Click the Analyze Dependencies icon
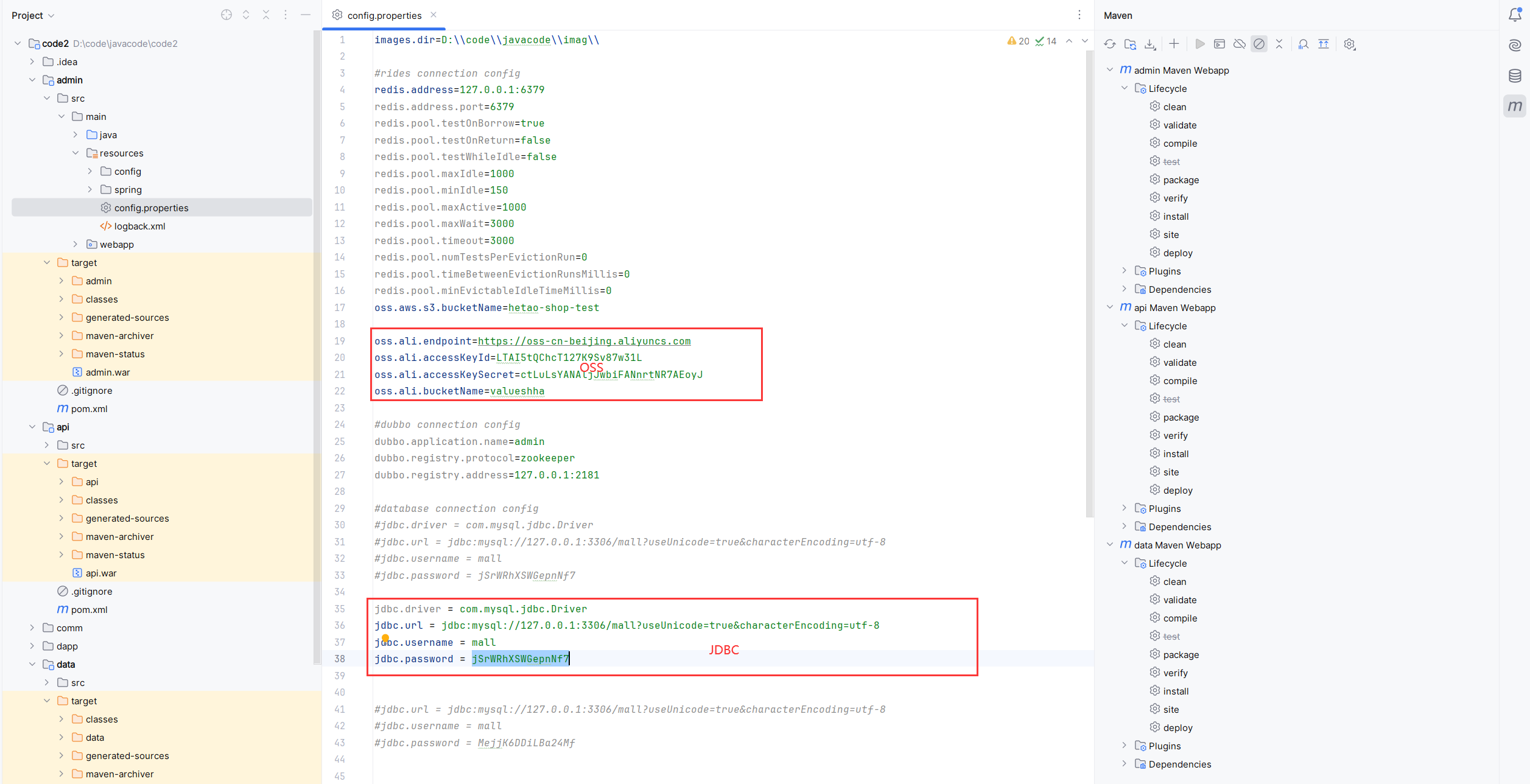 tap(1304, 44)
